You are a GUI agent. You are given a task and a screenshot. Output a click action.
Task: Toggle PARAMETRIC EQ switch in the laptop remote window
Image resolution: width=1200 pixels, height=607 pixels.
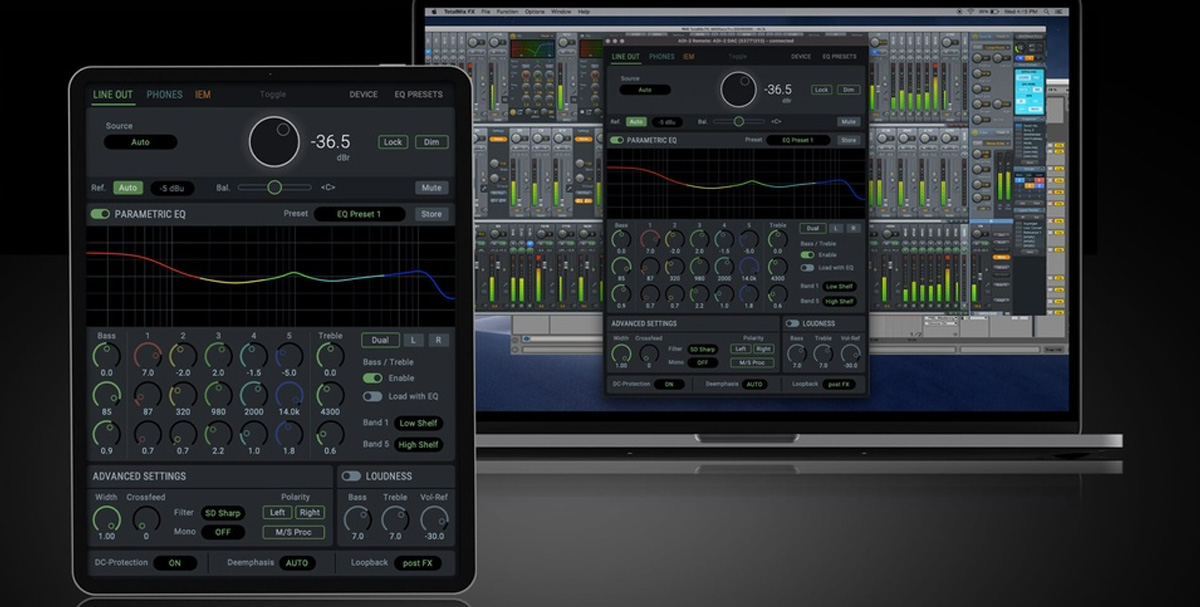click(616, 140)
